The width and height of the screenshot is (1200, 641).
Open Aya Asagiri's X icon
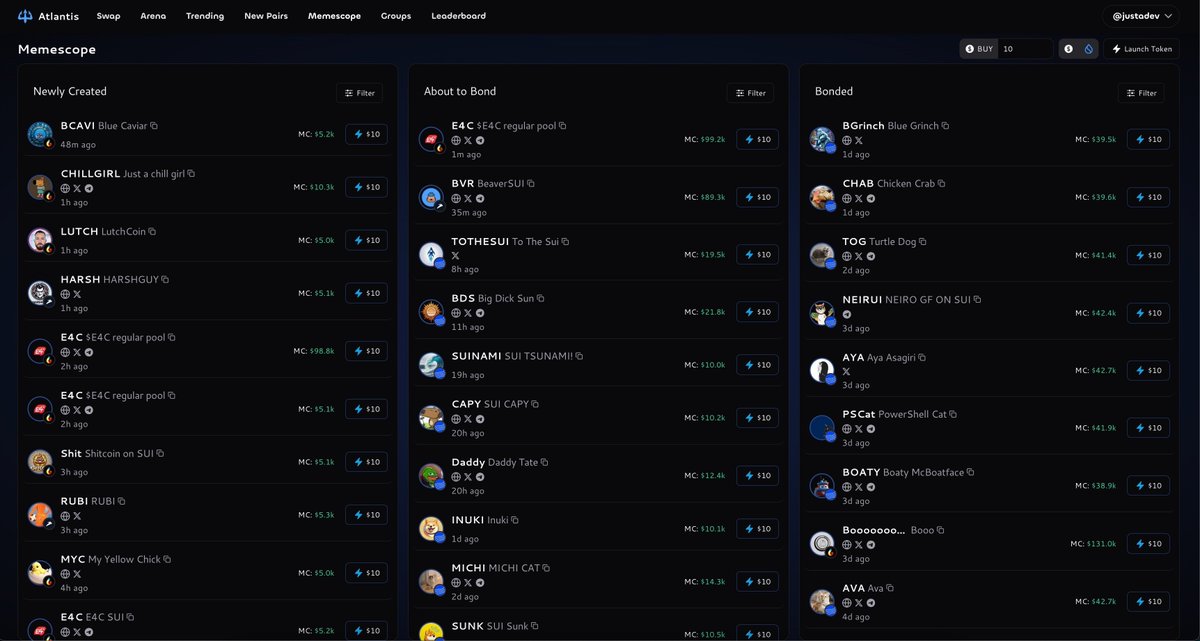click(847, 371)
